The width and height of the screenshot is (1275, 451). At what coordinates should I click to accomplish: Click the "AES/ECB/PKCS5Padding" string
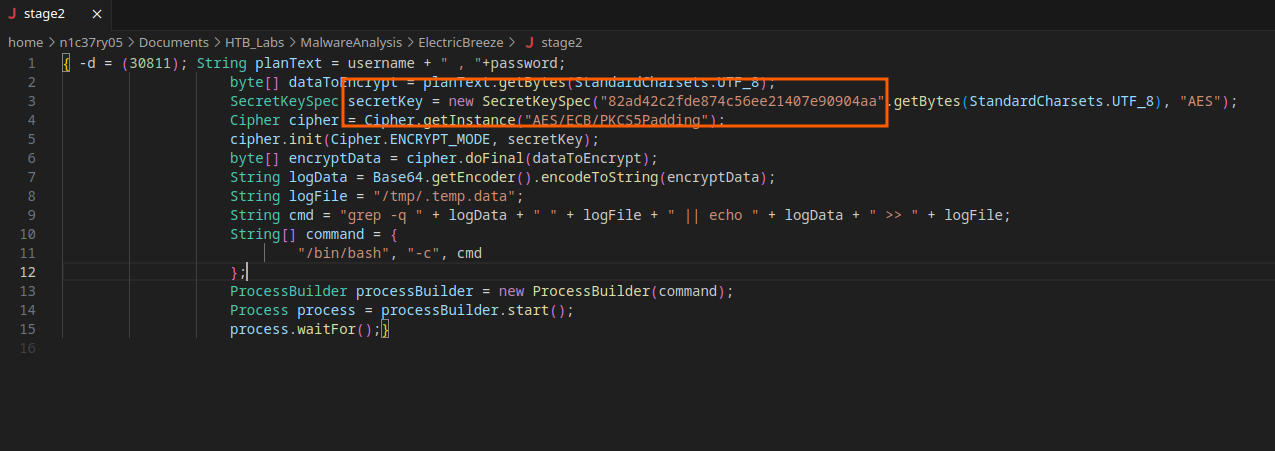pyautogui.click(x=619, y=120)
